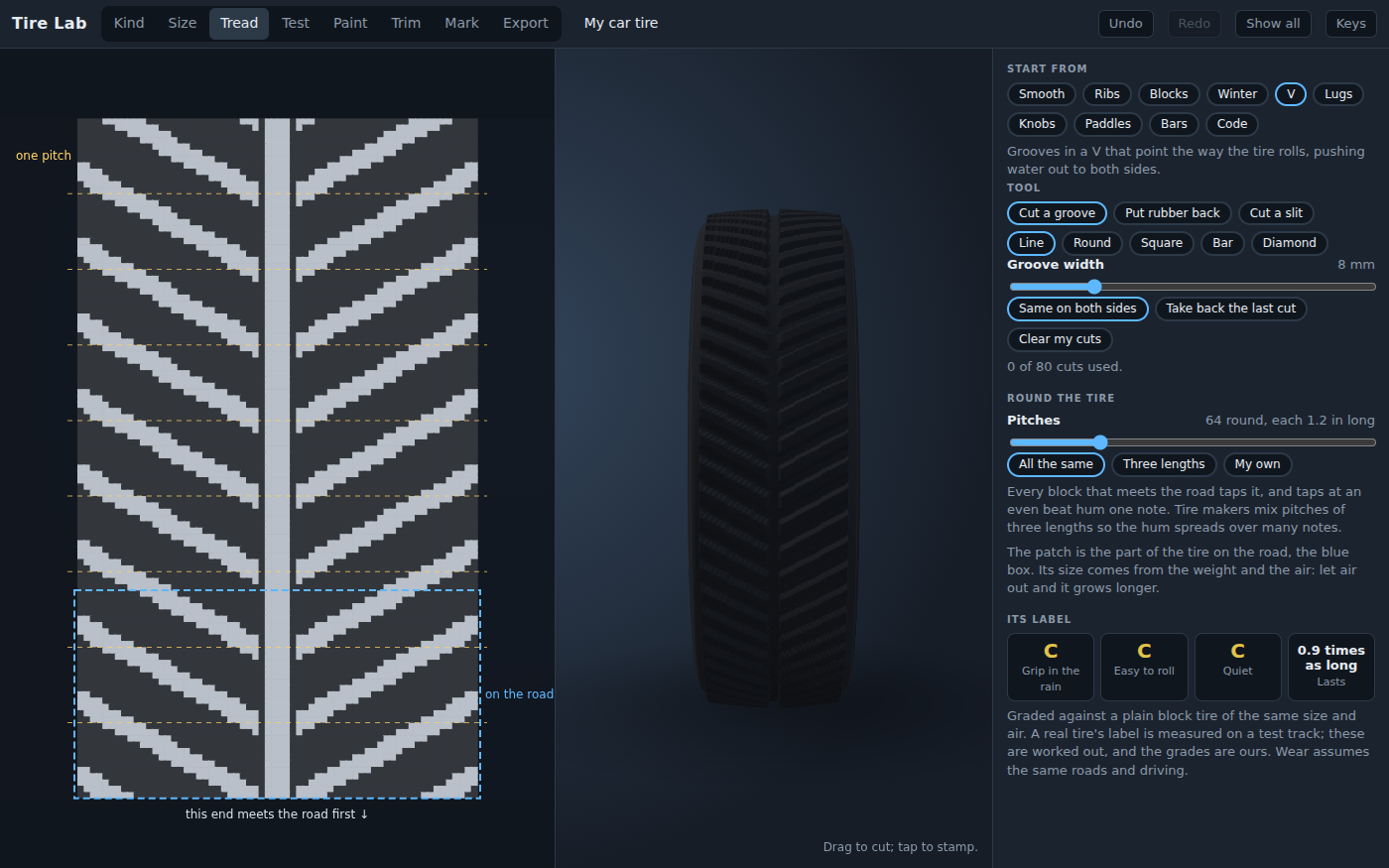
Task: Click the Groove width slider handle
Action: coord(1094,287)
